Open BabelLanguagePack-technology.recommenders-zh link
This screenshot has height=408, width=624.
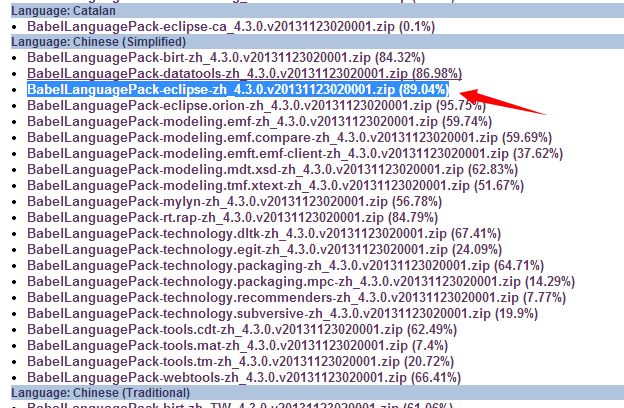click(296, 297)
